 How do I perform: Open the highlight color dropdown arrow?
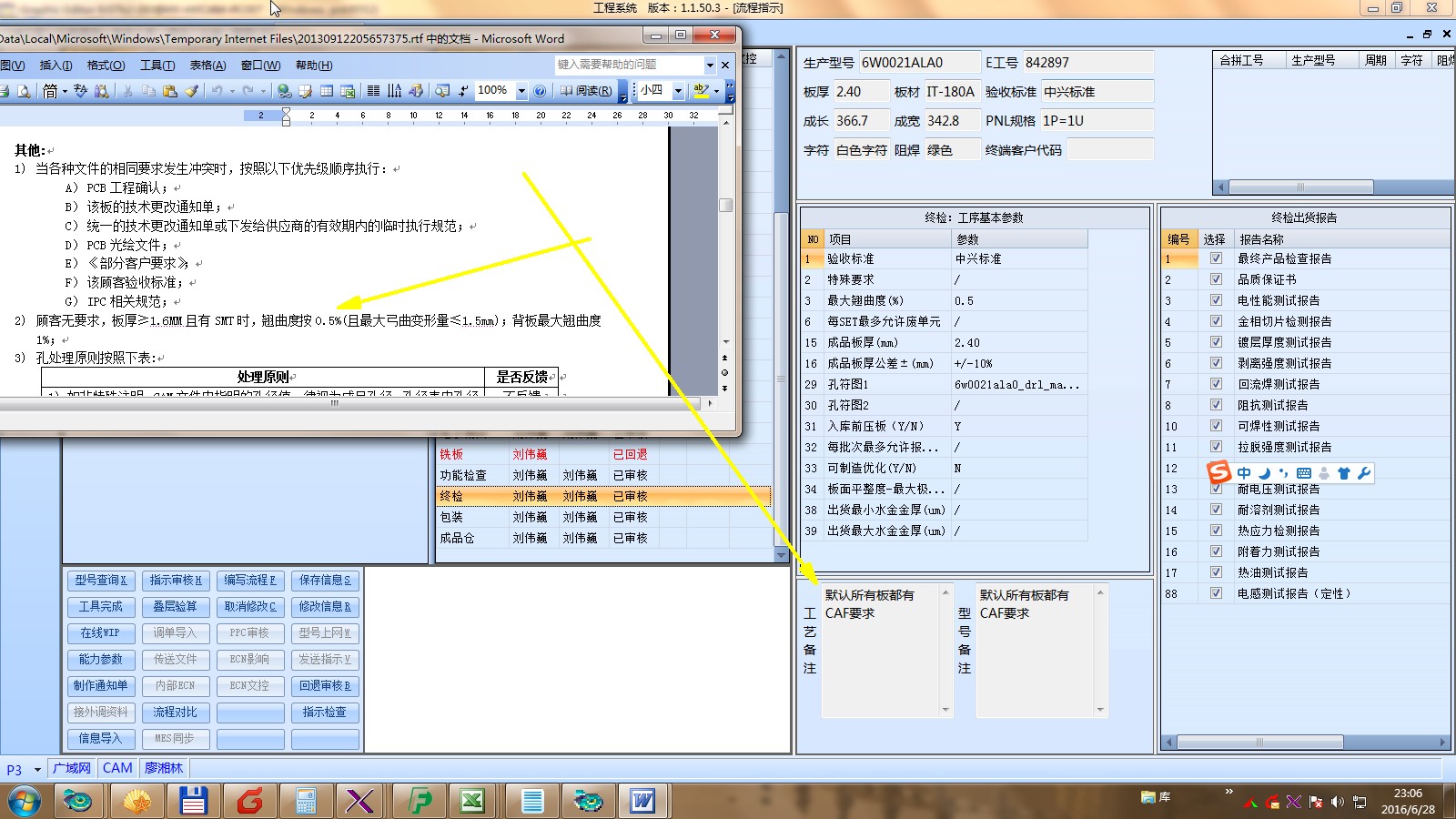point(716,91)
